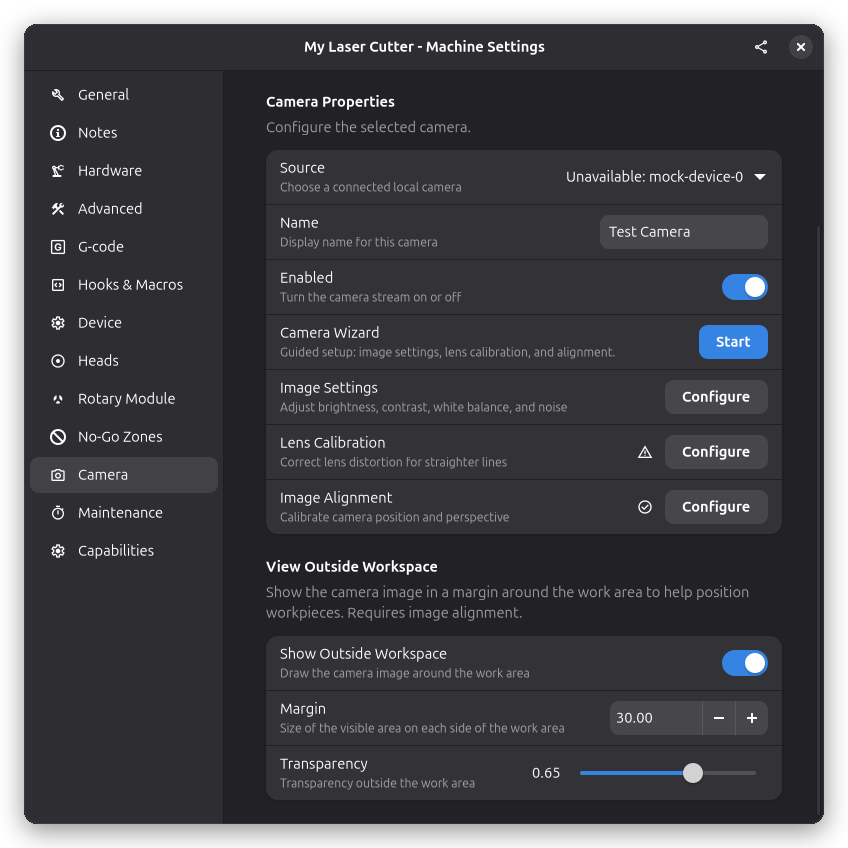Open the Rotary Module settings page
The height and width of the screenshot is (848, 848).
point(124,399)
